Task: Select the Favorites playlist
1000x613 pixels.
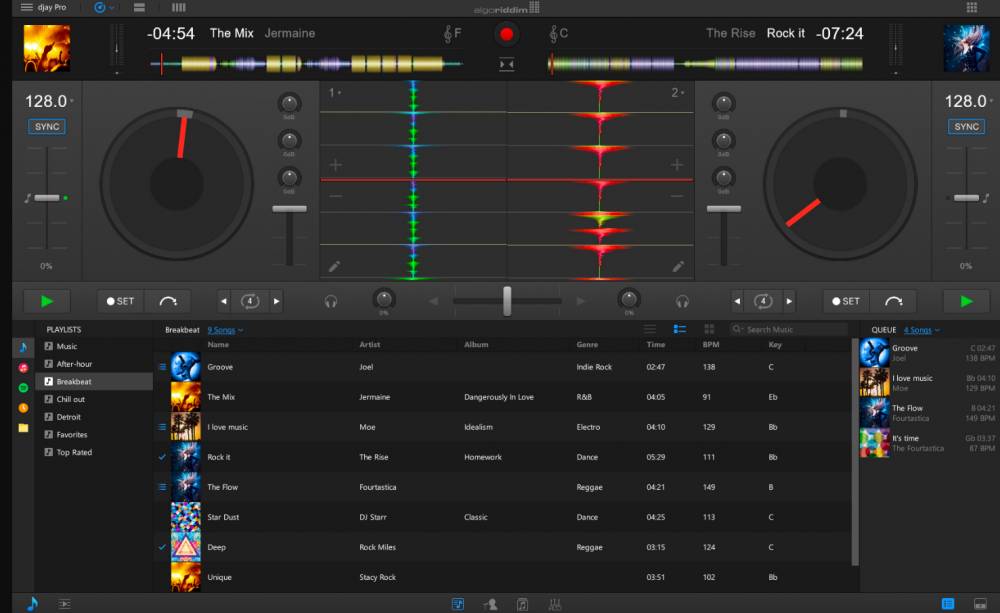Action: (72, 435)
